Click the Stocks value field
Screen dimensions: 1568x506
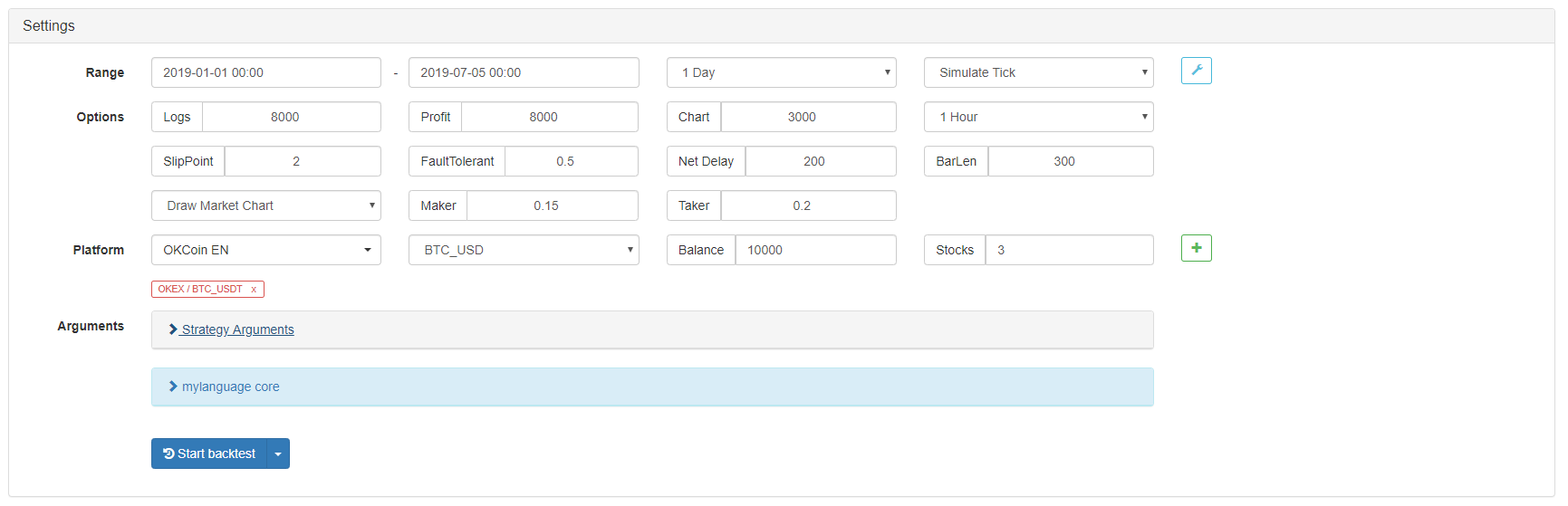(1069, 250)
